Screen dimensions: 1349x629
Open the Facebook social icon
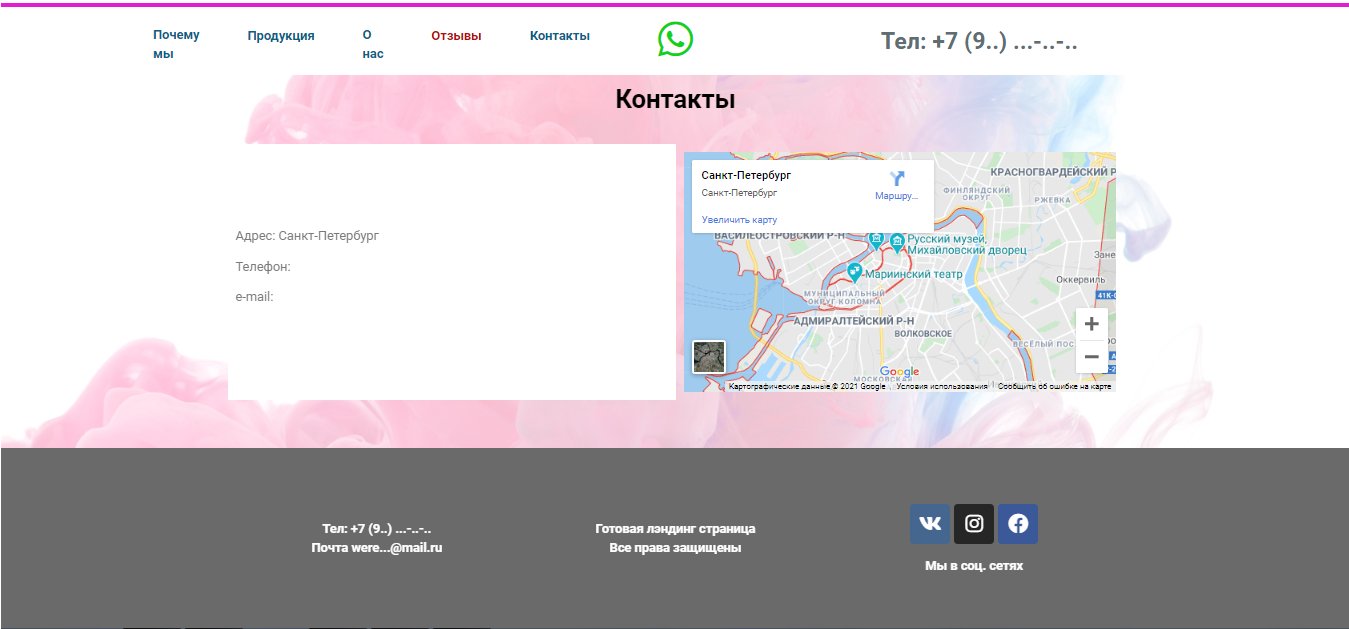[1018, 524]
